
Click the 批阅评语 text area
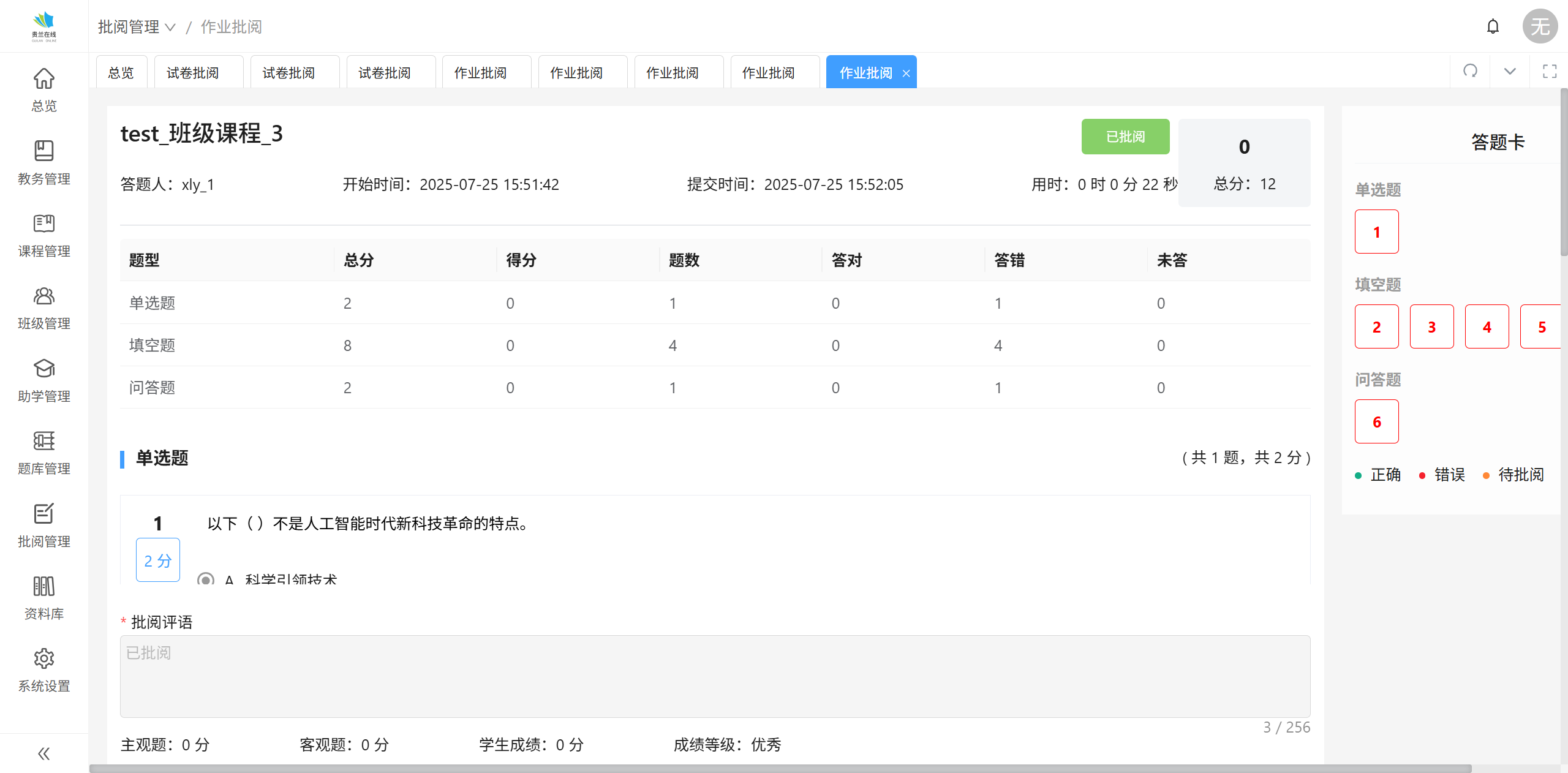(x=714, y=676)
